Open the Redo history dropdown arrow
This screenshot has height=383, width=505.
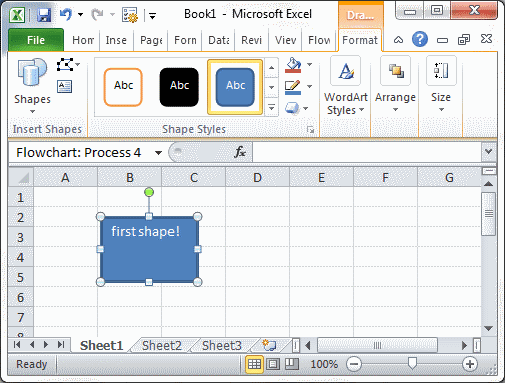[112, 15]
